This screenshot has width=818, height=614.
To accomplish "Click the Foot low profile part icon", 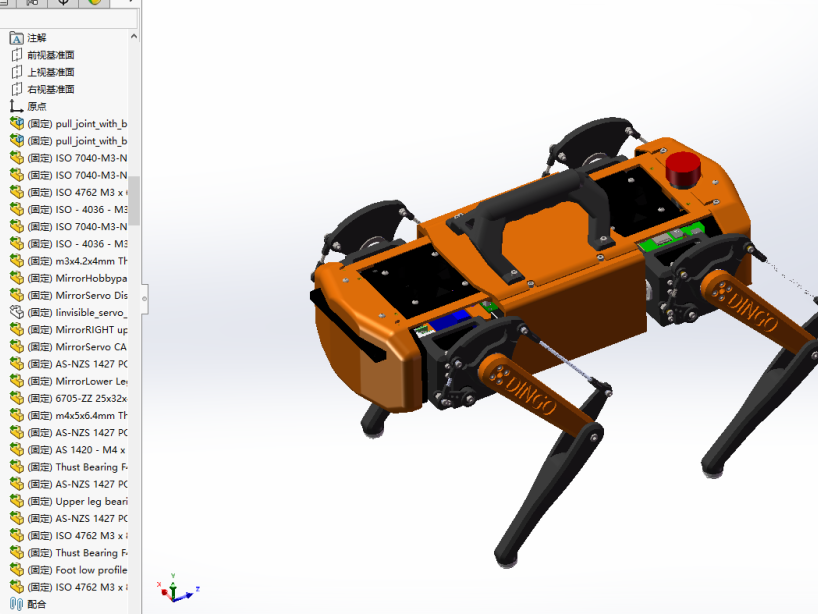I will click(x=16, y=570).
